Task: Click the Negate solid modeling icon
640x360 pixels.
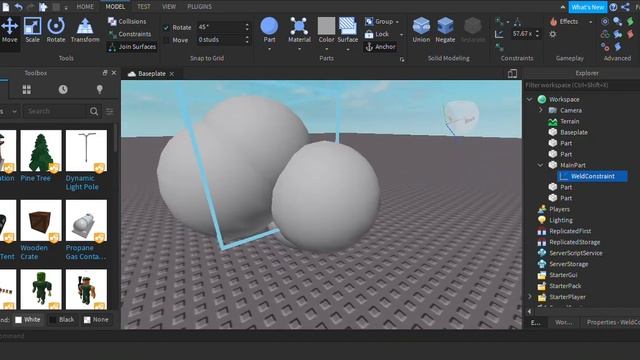Action: (445, 29)
